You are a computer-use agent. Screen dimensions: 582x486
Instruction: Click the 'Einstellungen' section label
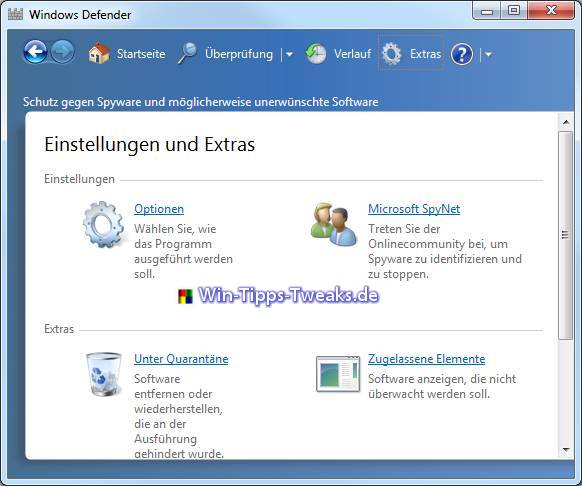click(79, 179)
